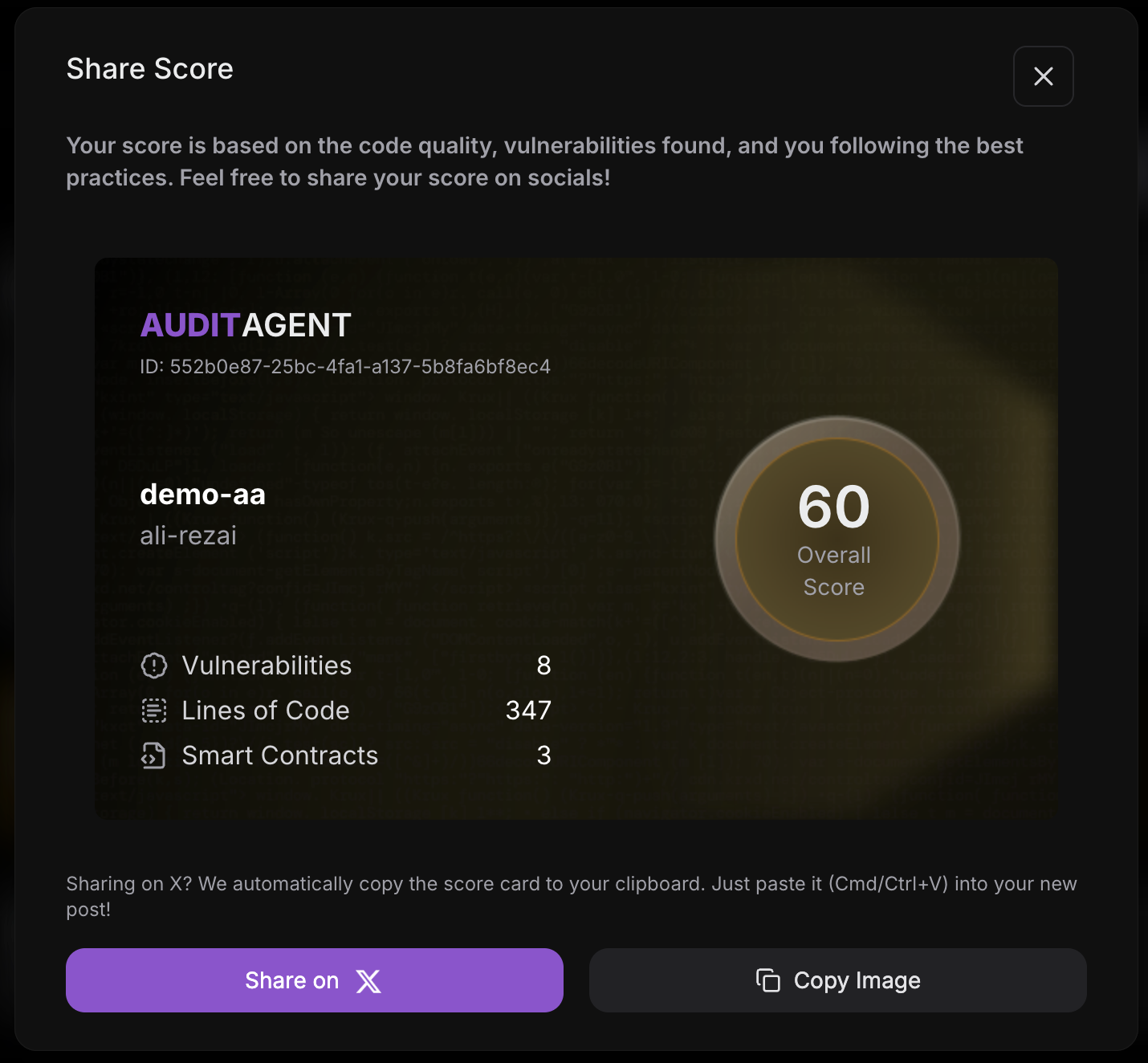This screenshot has height=1063, width=1148.
Task: Click the Smart Contracts file icon
Action: (154, 756)
